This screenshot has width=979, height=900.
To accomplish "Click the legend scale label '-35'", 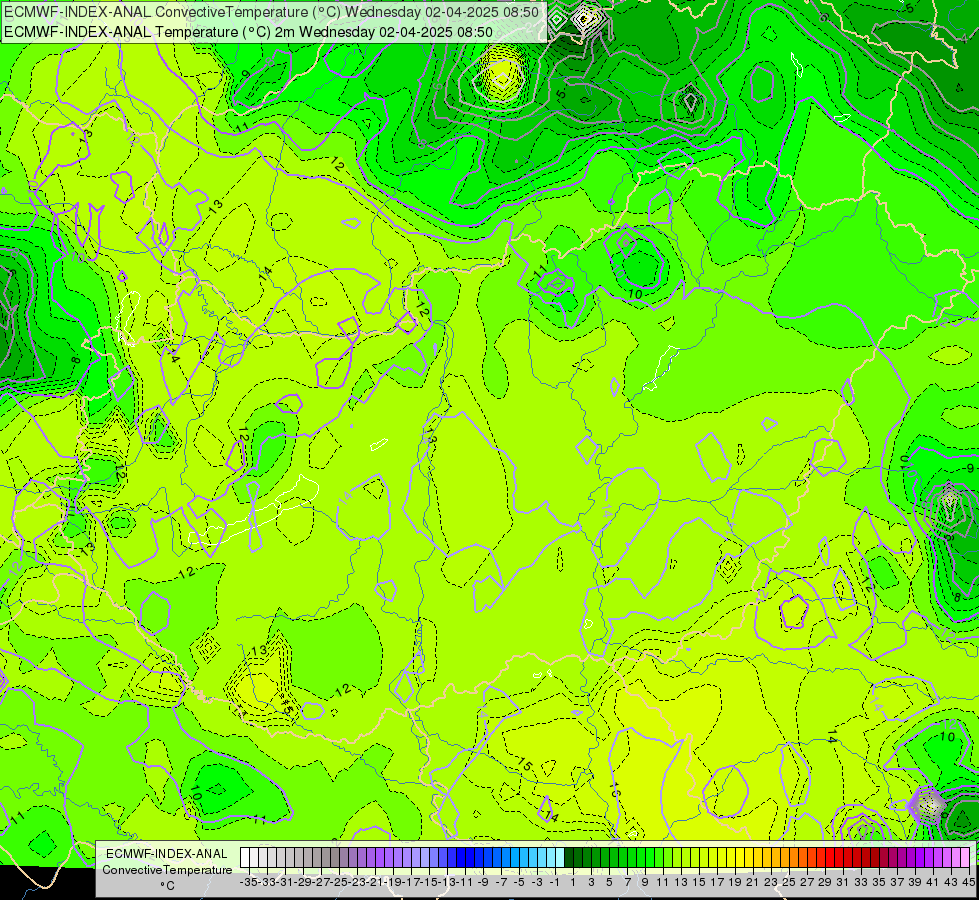I will click(248, 882).
